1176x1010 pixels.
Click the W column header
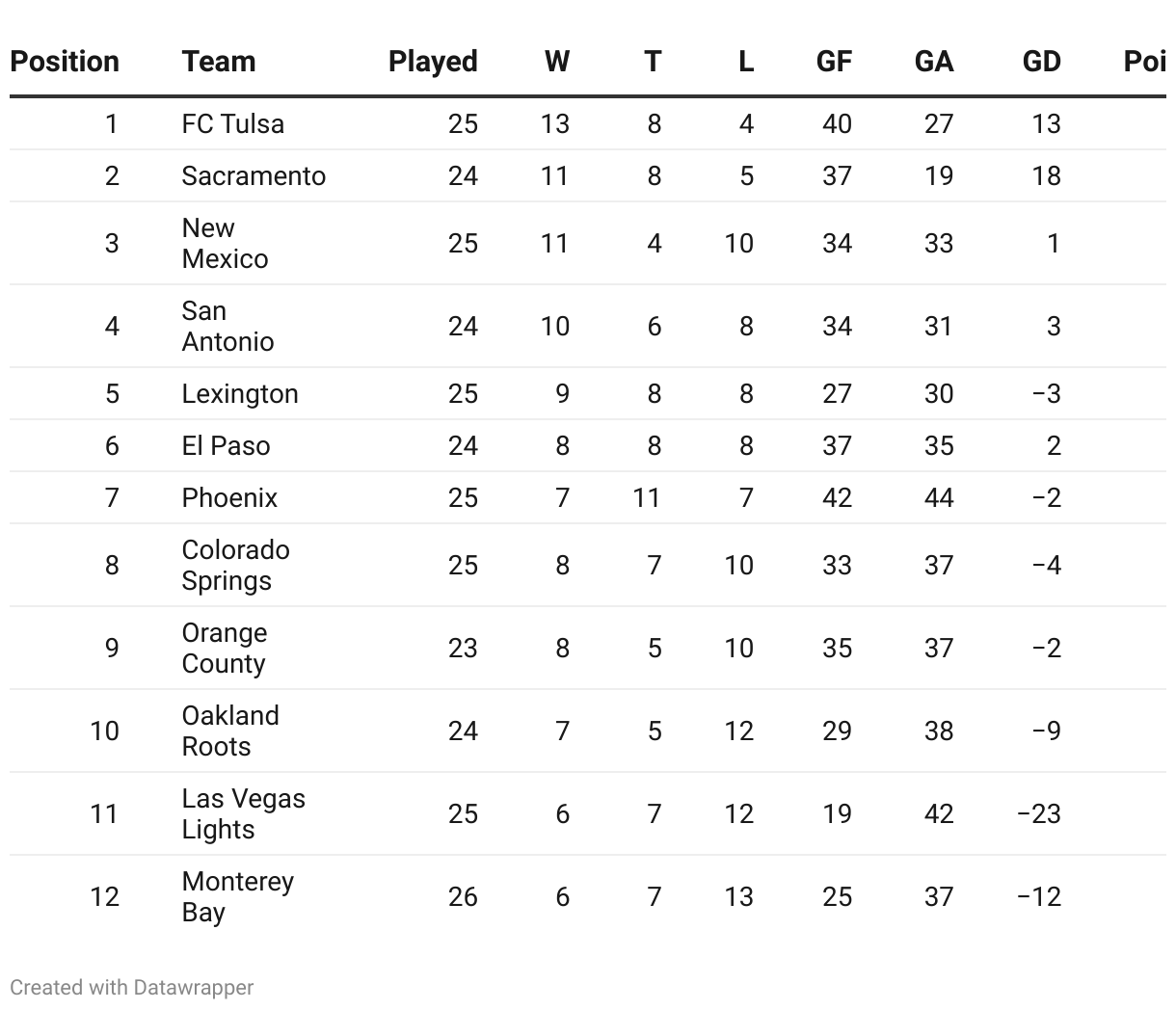pos(557,62)
